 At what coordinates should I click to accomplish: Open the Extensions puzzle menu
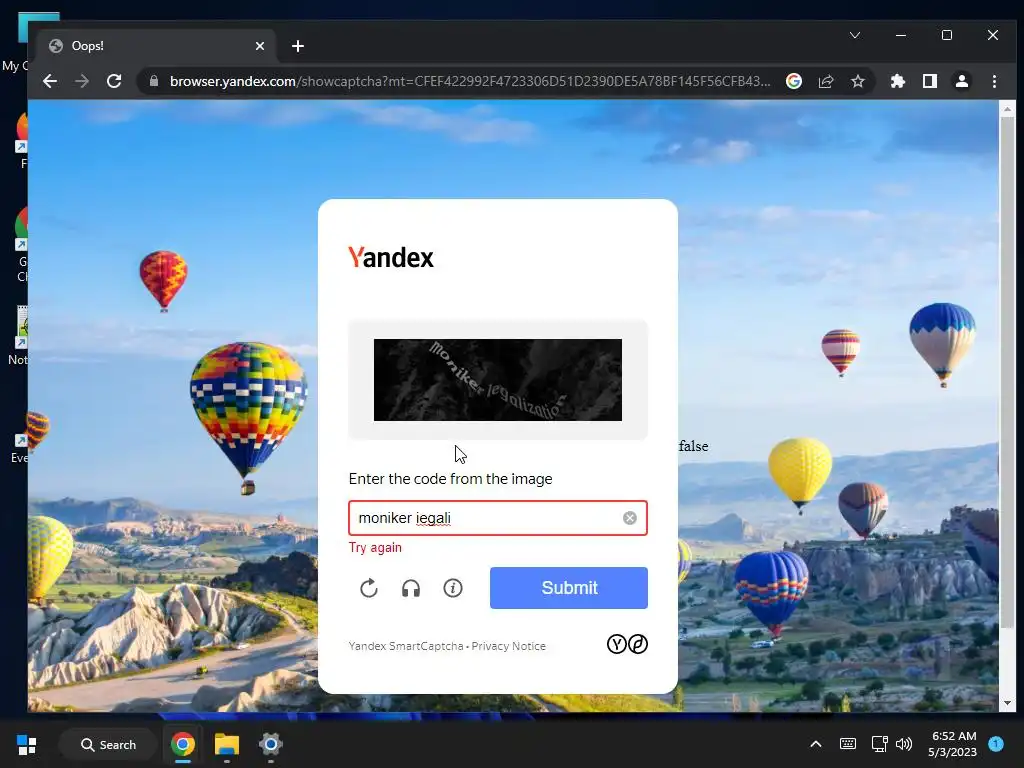[898, 81]
